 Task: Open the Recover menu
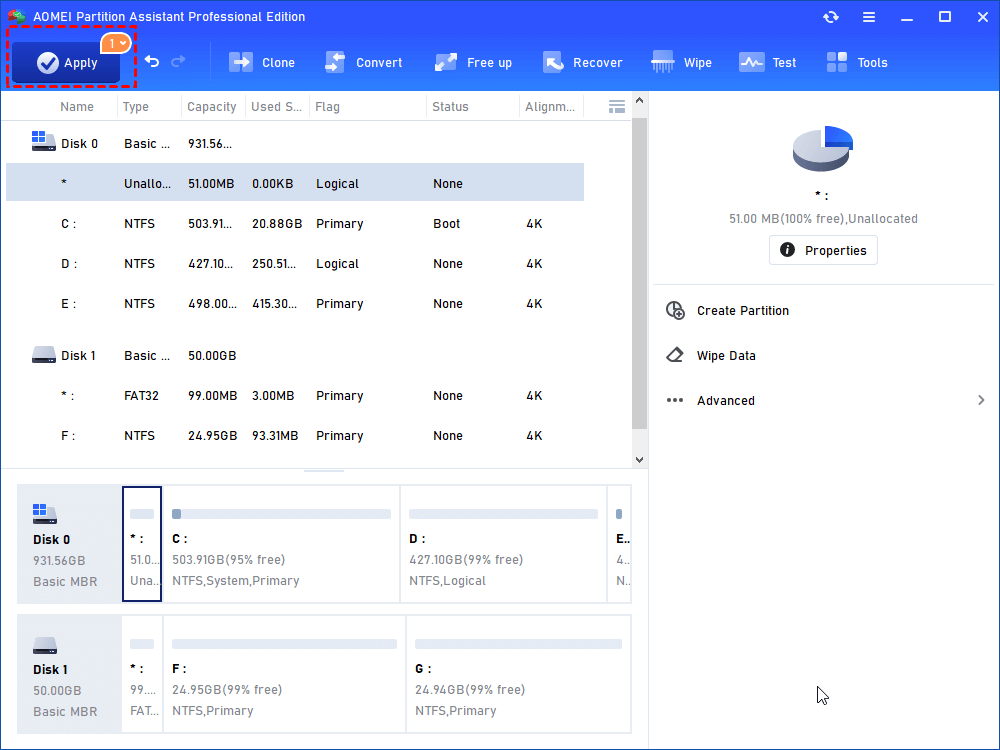click(x=582, y=62)
